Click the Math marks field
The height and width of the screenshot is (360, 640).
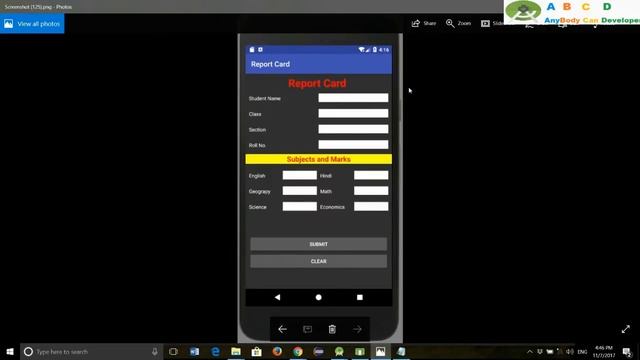click(x=371, y=191)
